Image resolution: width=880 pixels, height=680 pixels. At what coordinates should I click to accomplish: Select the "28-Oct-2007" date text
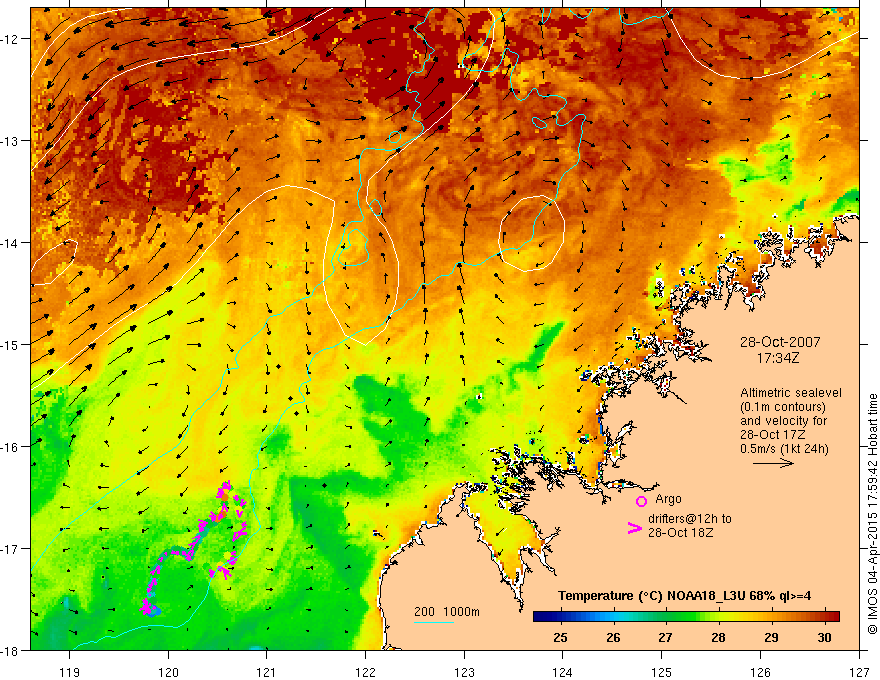(780, 342)
